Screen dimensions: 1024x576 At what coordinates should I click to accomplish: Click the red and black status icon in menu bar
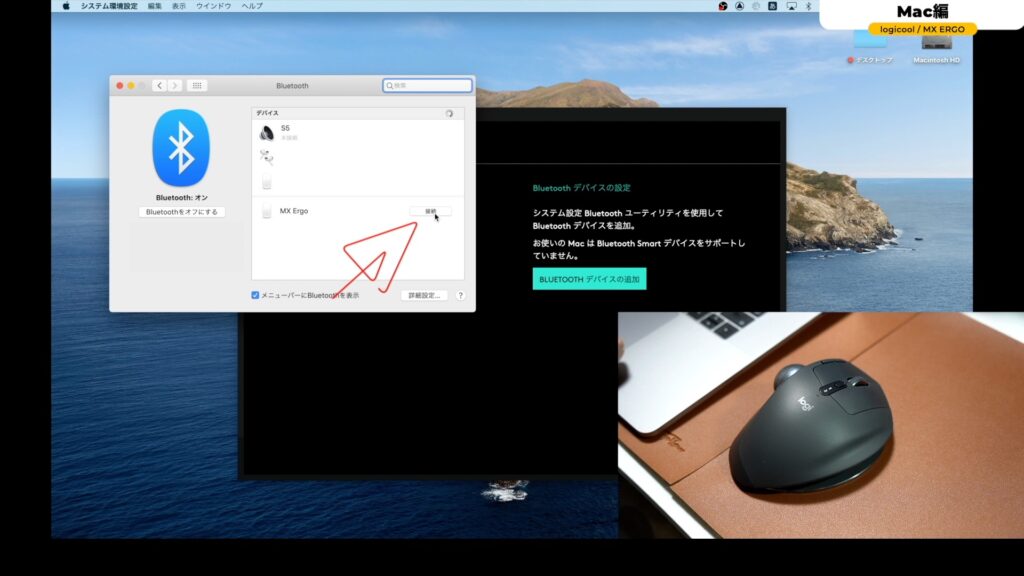[723, 6]
